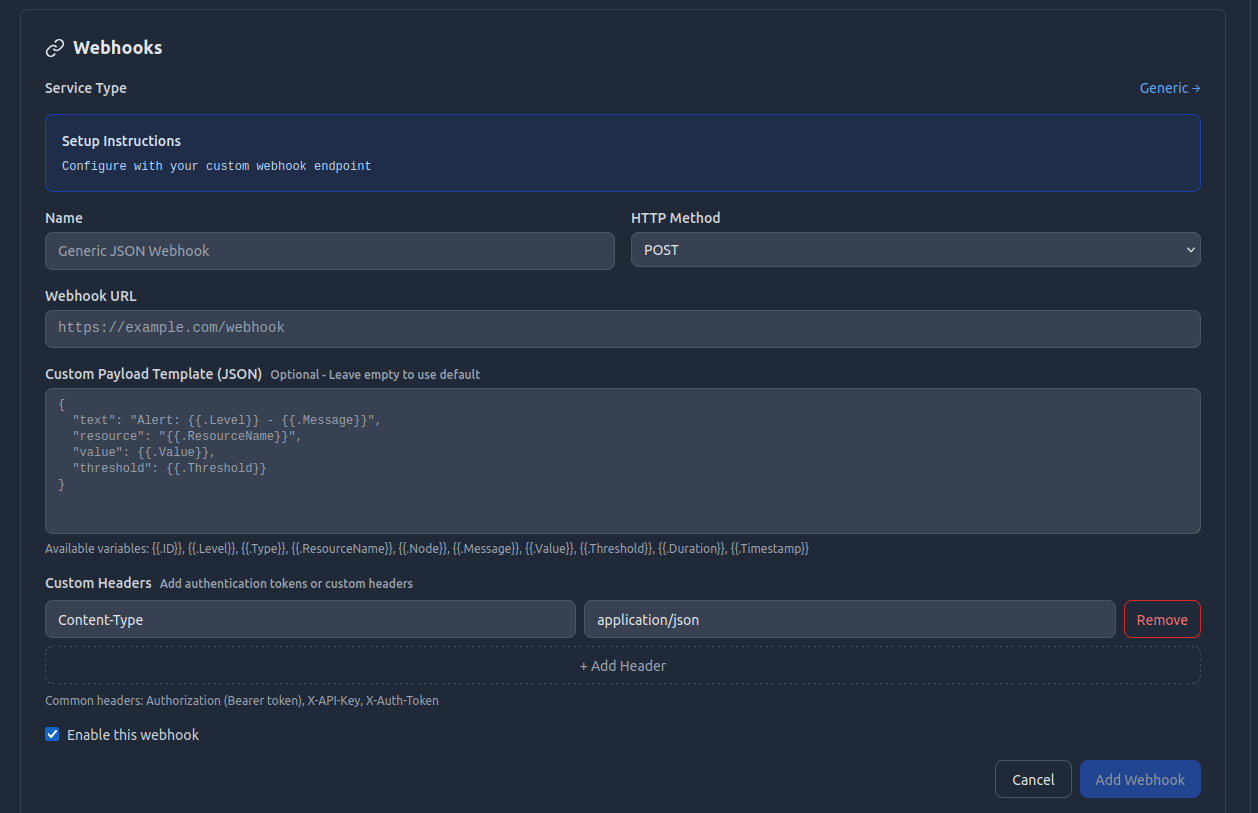The width and height of the screenshot is (1258, 813).
Task: Click the chain-link icon beside Webhooks
Action: 55,48
